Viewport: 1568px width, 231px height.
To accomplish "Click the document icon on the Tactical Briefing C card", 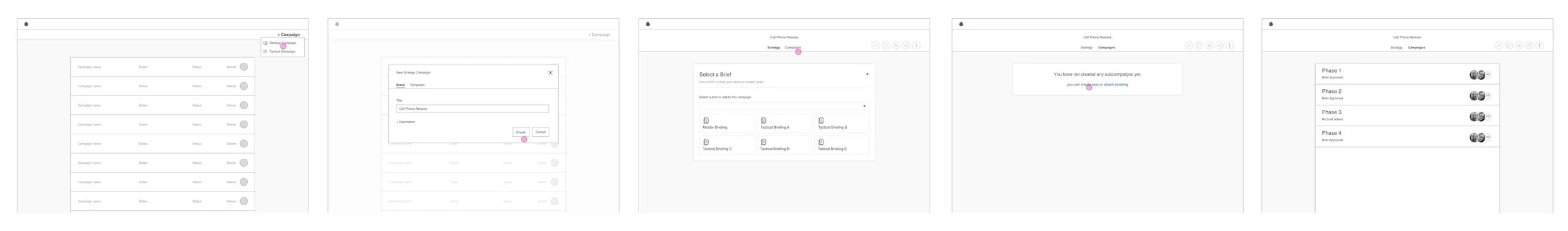I will coord(706,142).
